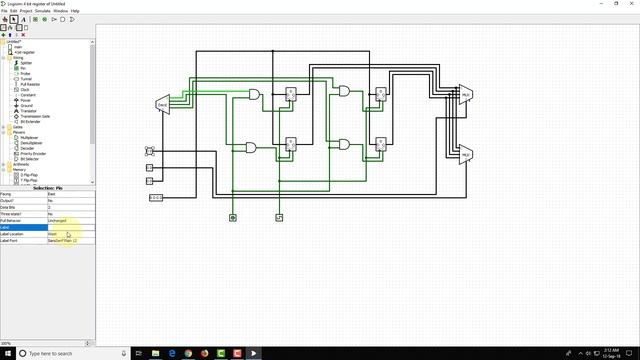Change Pull Behavior value Unchanged
Image resolution: width=640 pixels, height=360 pixels.
71,221
